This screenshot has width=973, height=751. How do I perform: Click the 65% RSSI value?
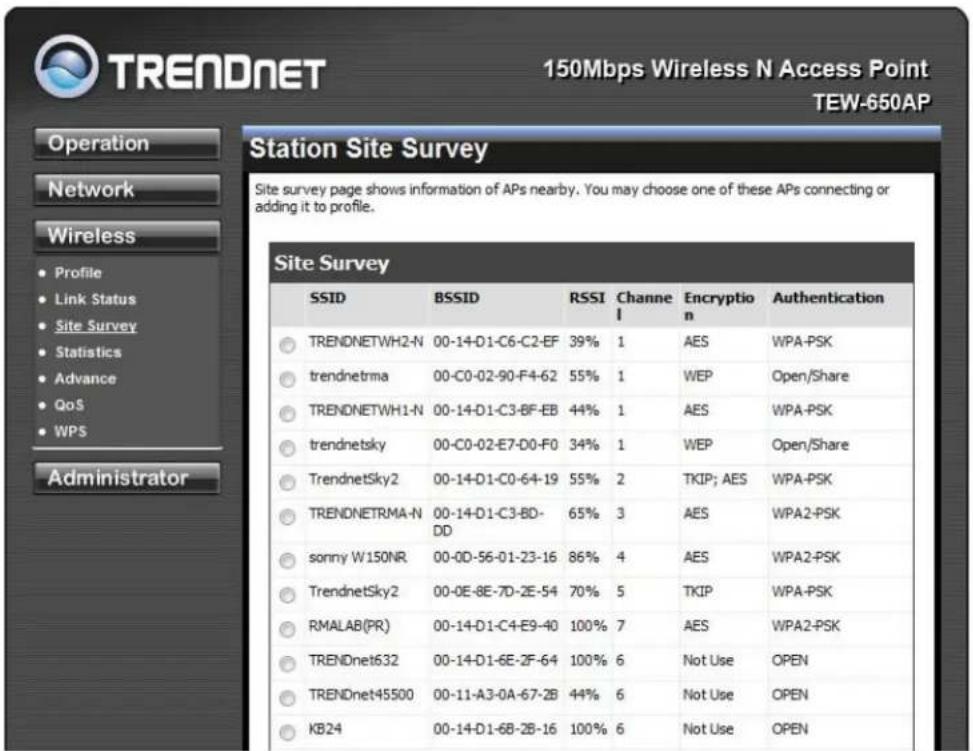pyautogui.click(x=584, y=513)
